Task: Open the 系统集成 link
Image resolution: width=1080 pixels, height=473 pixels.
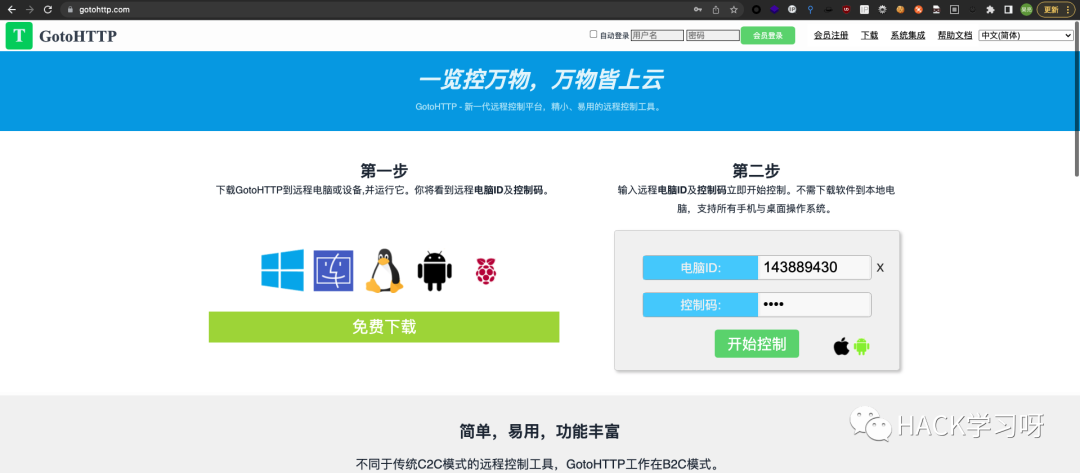Action: pos(907,35)
